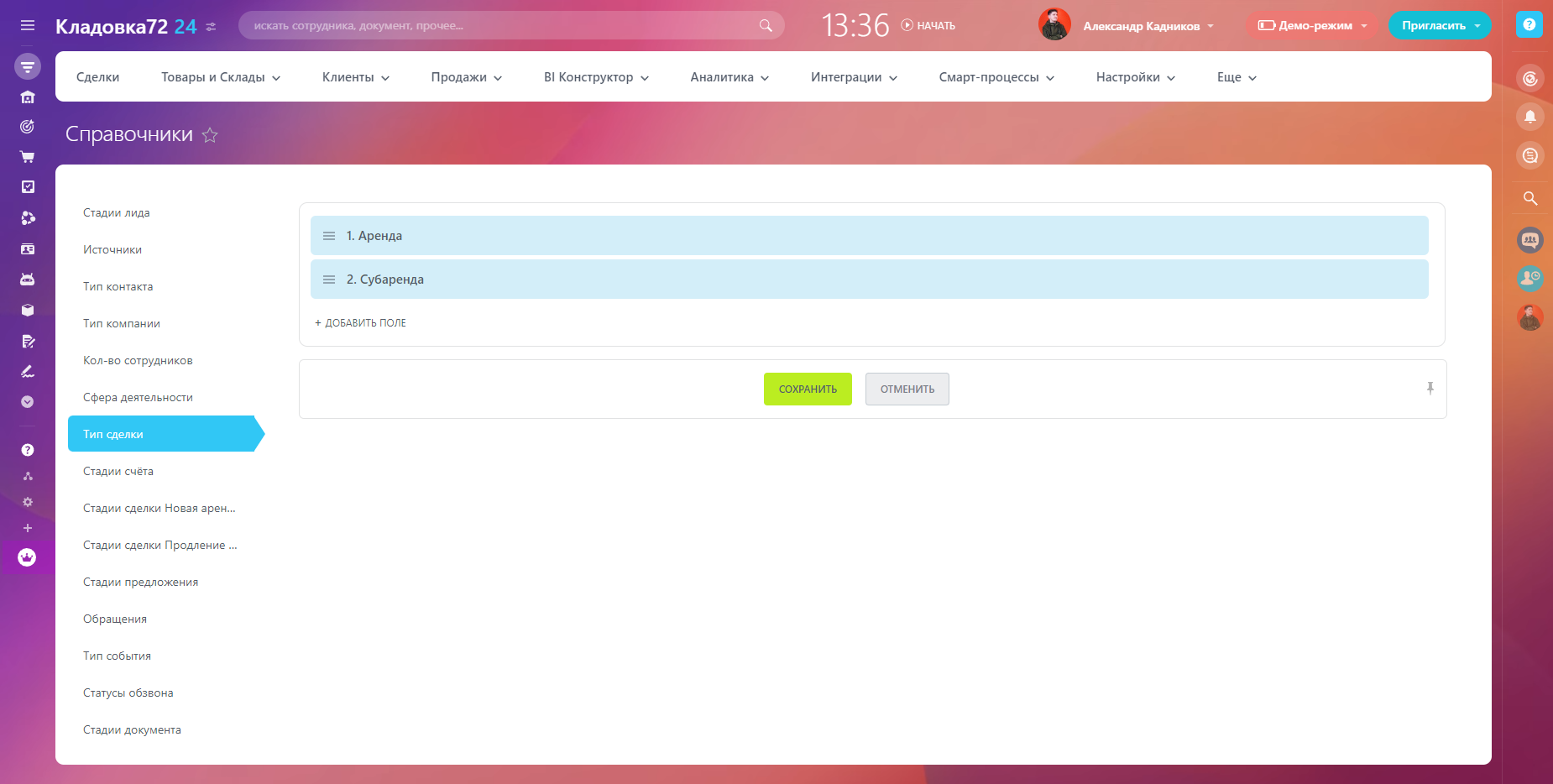Expand the BI Конструктор menu
1553x784 pixels.
(597, 77)
